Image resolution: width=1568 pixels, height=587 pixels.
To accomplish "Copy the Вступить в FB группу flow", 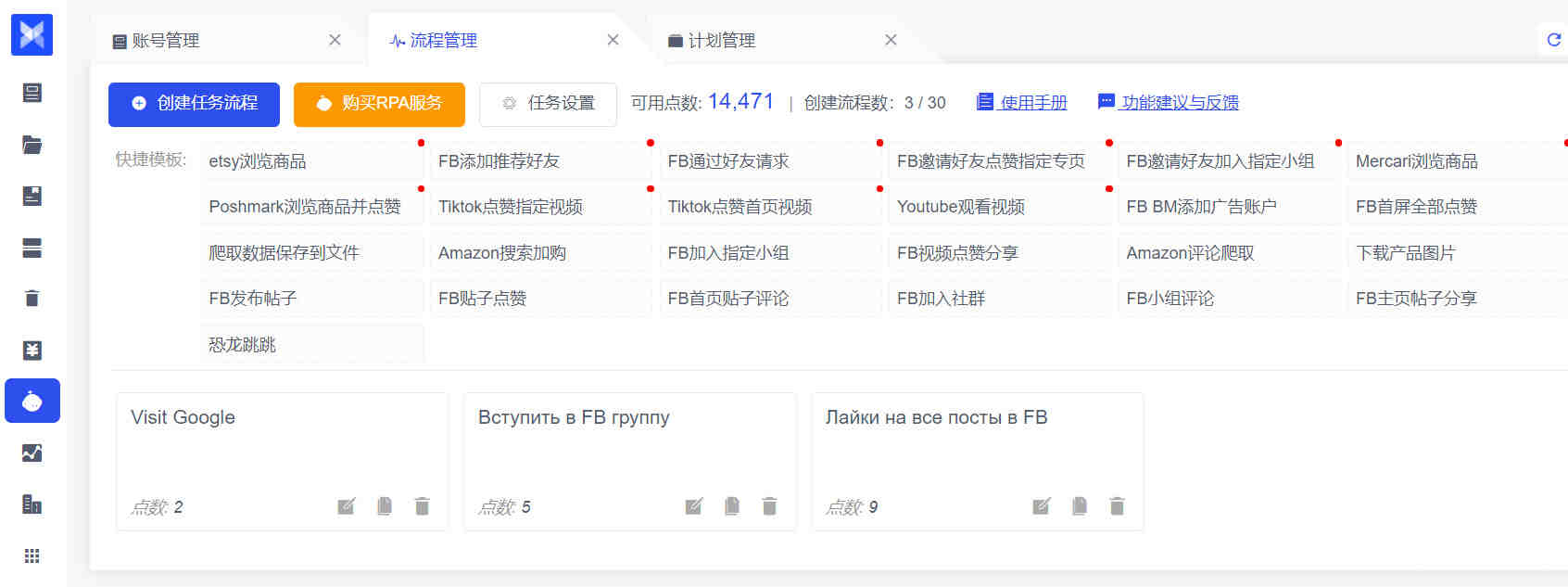I will [732, 505].
